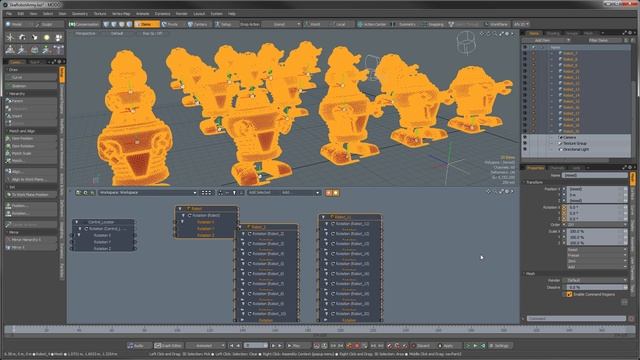This screenshot has height=360, width=640.
Task: Switch to the Shading tab beside Items
Action: coord(553,33)
